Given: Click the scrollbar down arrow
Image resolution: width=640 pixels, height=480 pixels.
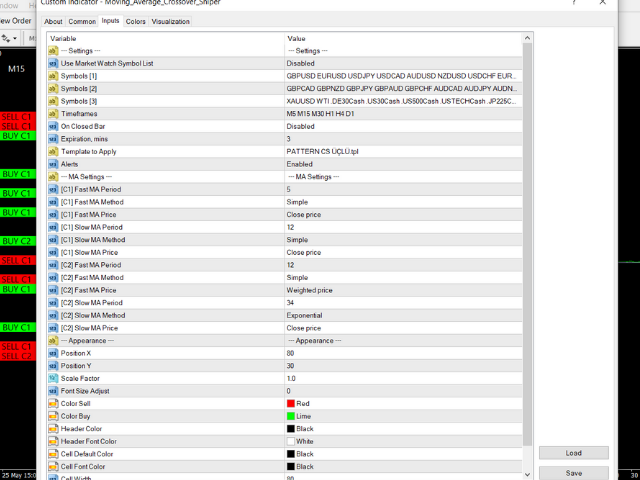Looking at the screenshot, I should 527,475.
